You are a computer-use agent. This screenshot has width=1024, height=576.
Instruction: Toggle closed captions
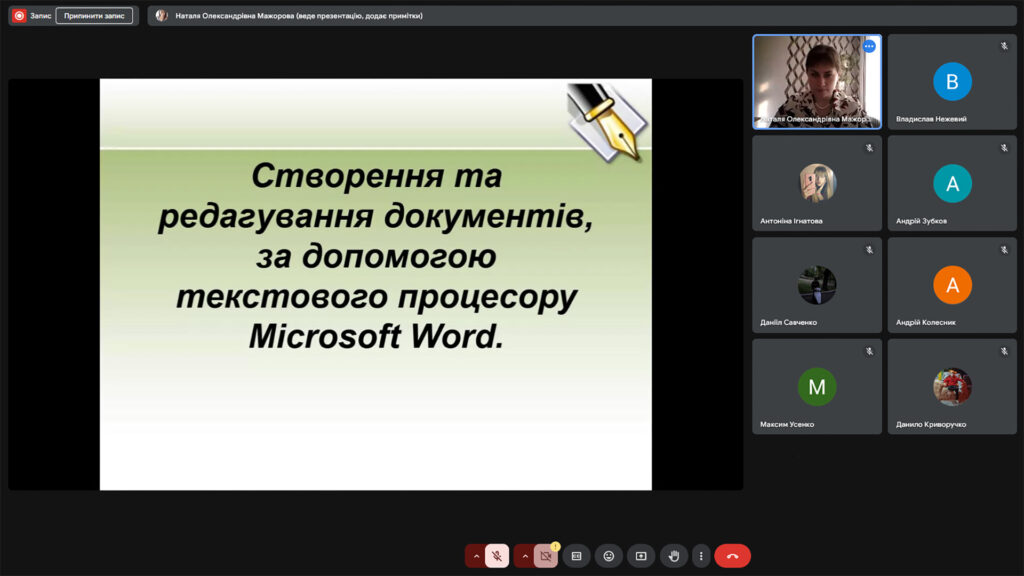coord(576,556)
